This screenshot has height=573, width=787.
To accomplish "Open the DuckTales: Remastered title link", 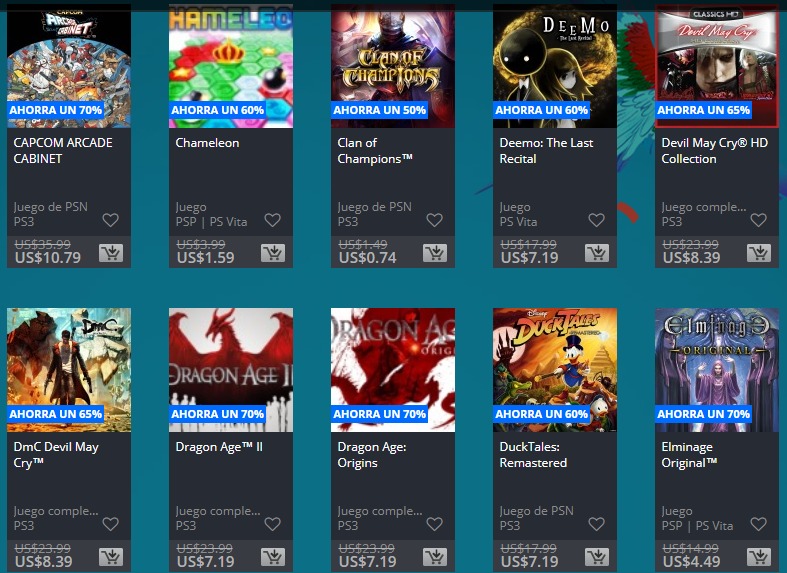I will (533, 455).
